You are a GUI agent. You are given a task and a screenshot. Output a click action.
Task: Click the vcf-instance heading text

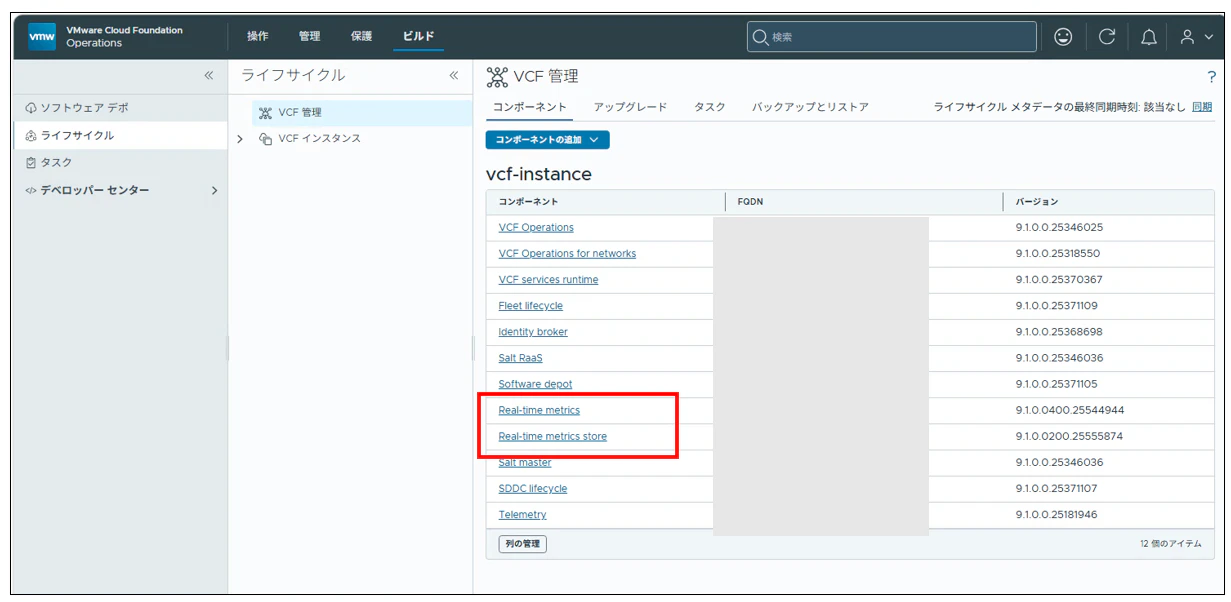(x=539, y=174)
